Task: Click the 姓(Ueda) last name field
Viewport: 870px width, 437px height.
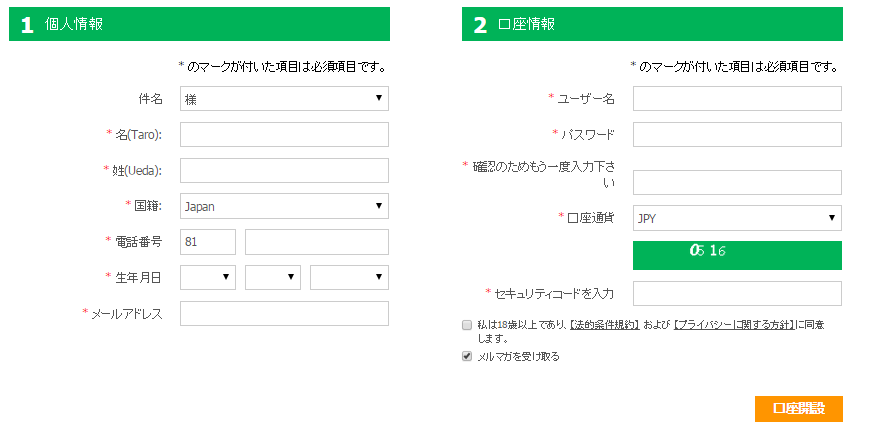Action: (x=284, y=170)
